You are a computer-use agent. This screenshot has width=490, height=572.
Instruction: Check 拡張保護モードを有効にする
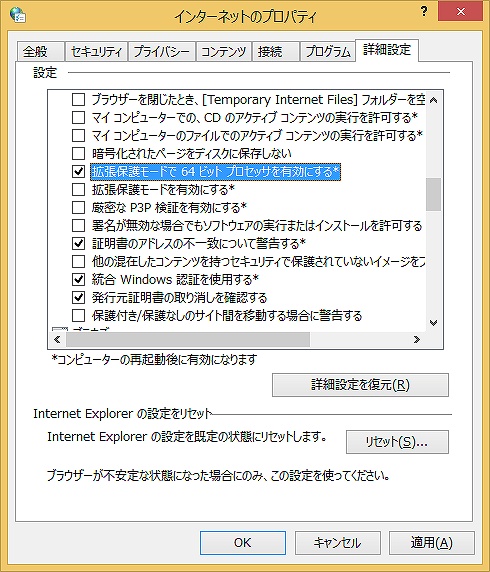[x=78, y=189]
